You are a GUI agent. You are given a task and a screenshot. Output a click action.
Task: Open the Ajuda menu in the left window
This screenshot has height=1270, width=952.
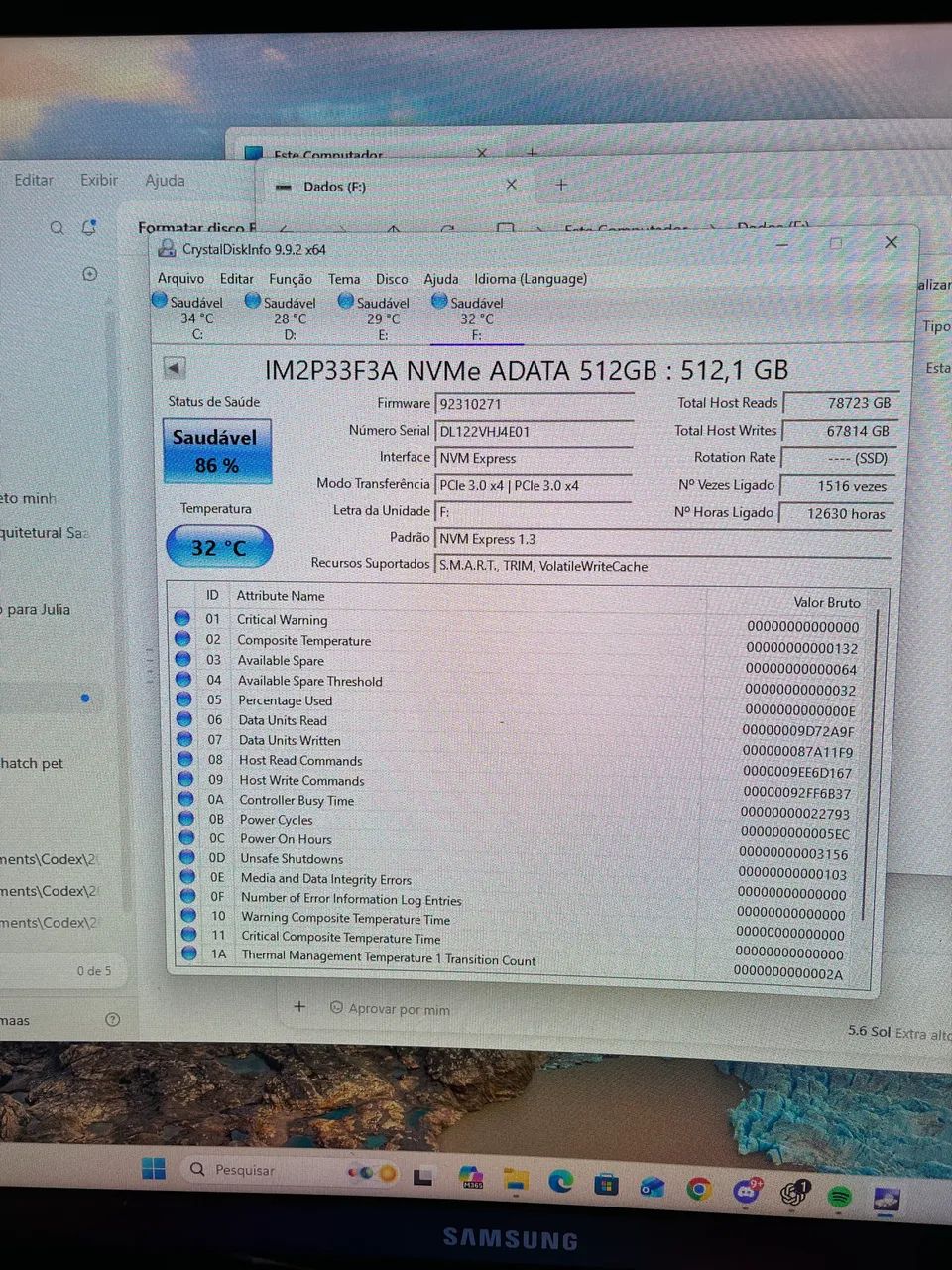pyautogui.click(x=165, y=181)
